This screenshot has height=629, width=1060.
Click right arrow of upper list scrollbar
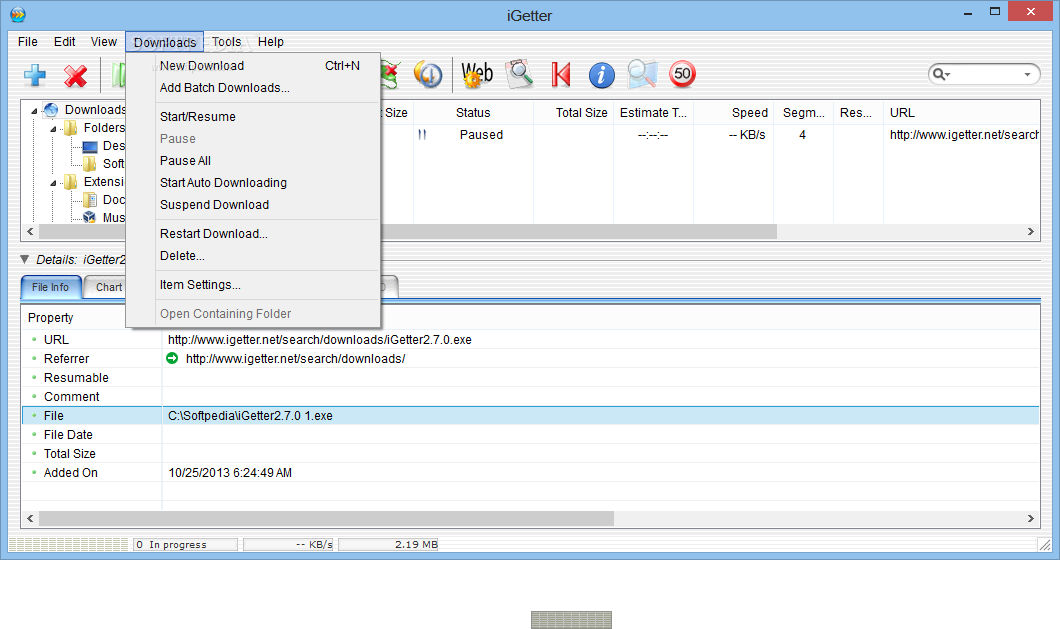(x=1031, y=231)
